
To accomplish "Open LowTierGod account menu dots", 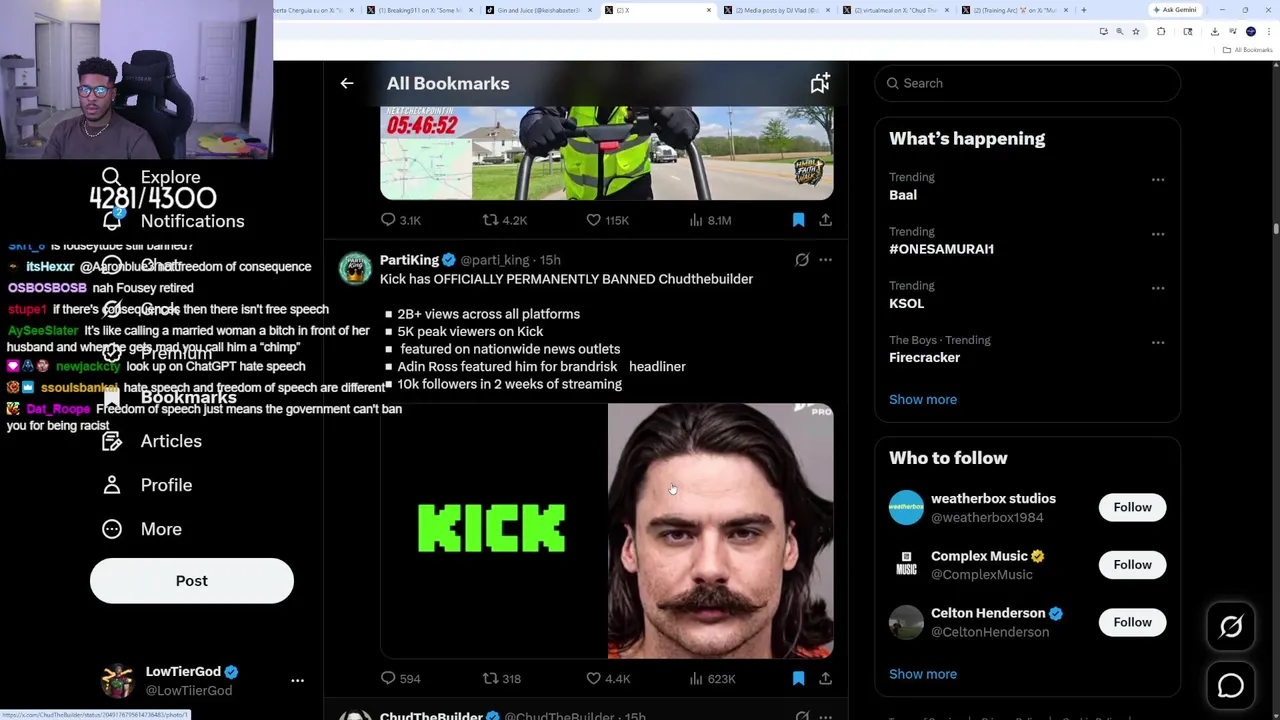I will [x=297, y=681].
